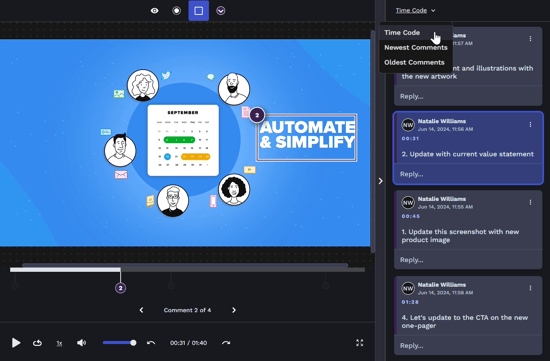Reply to the product image screenshot comment
The width and height of the screenshot is (550, 361).
[x=468, y=260]
